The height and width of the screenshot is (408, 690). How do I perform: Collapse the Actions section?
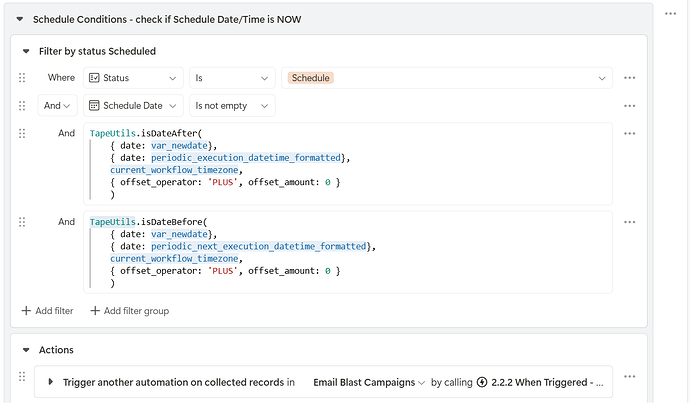26,350
